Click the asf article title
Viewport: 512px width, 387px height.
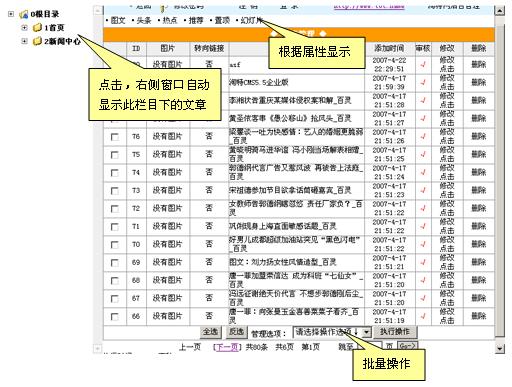[x=235, y=65]
